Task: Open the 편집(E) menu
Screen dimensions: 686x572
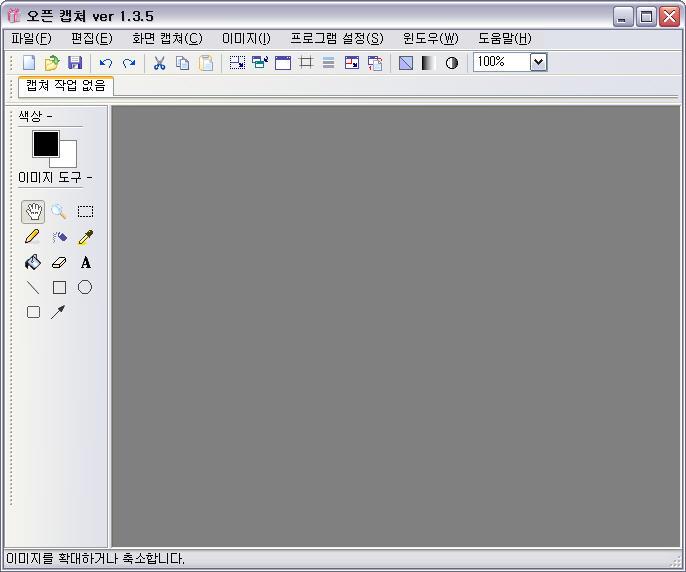Action: coord(92,39)
